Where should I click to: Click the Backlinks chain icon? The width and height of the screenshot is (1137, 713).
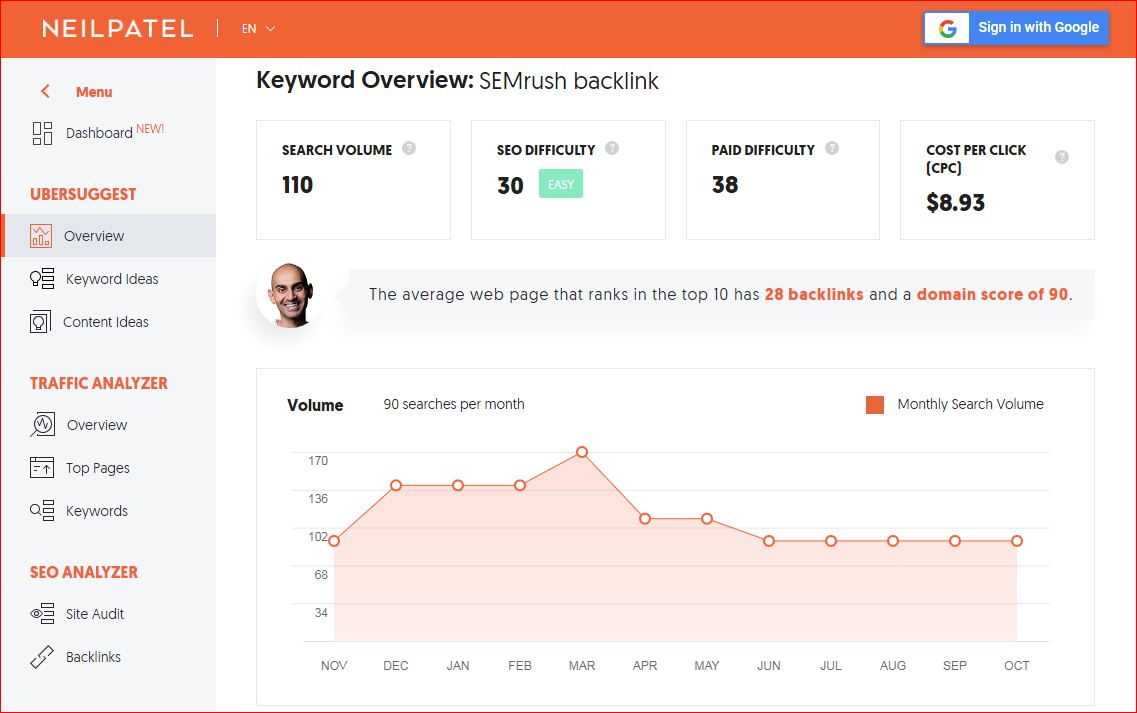point(42,656)
